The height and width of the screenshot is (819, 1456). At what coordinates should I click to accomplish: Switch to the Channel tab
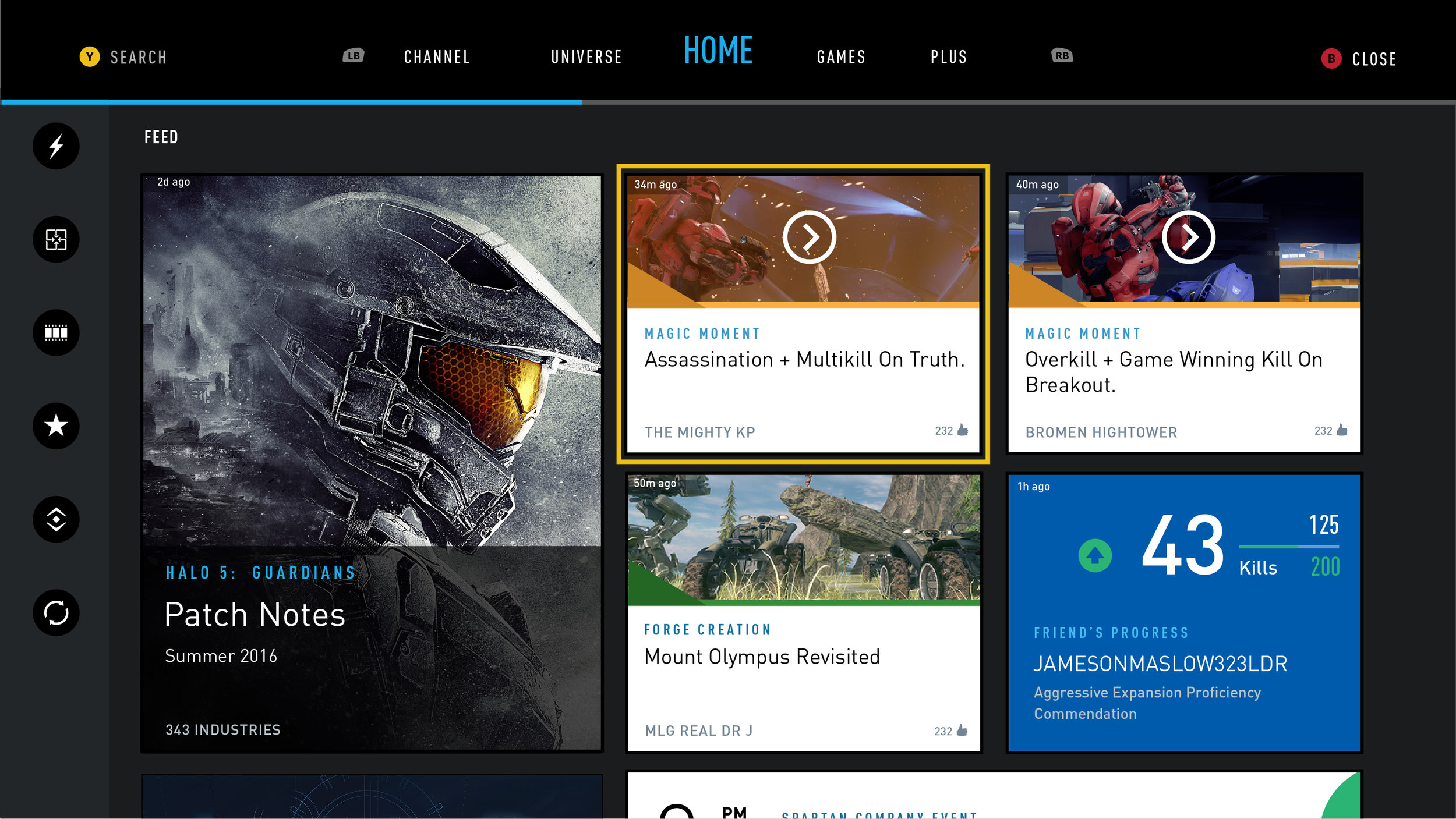[x=437, y=57]
